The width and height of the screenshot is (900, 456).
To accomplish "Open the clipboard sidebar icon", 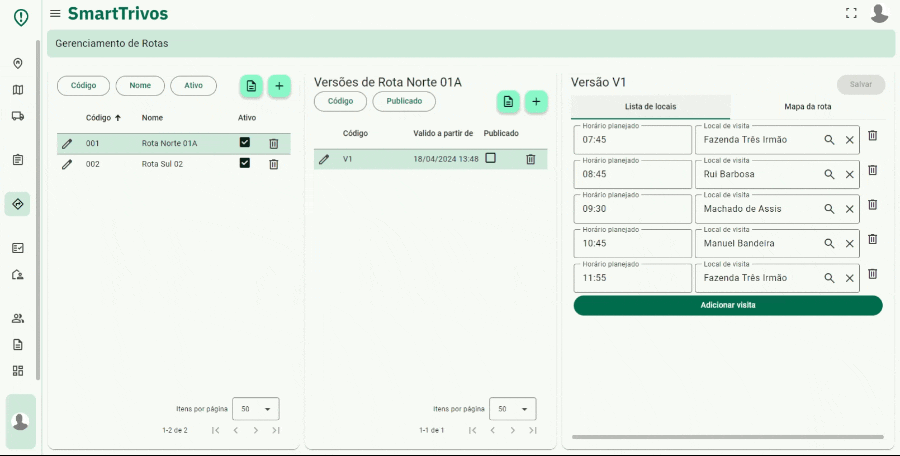I will [18, 160].
